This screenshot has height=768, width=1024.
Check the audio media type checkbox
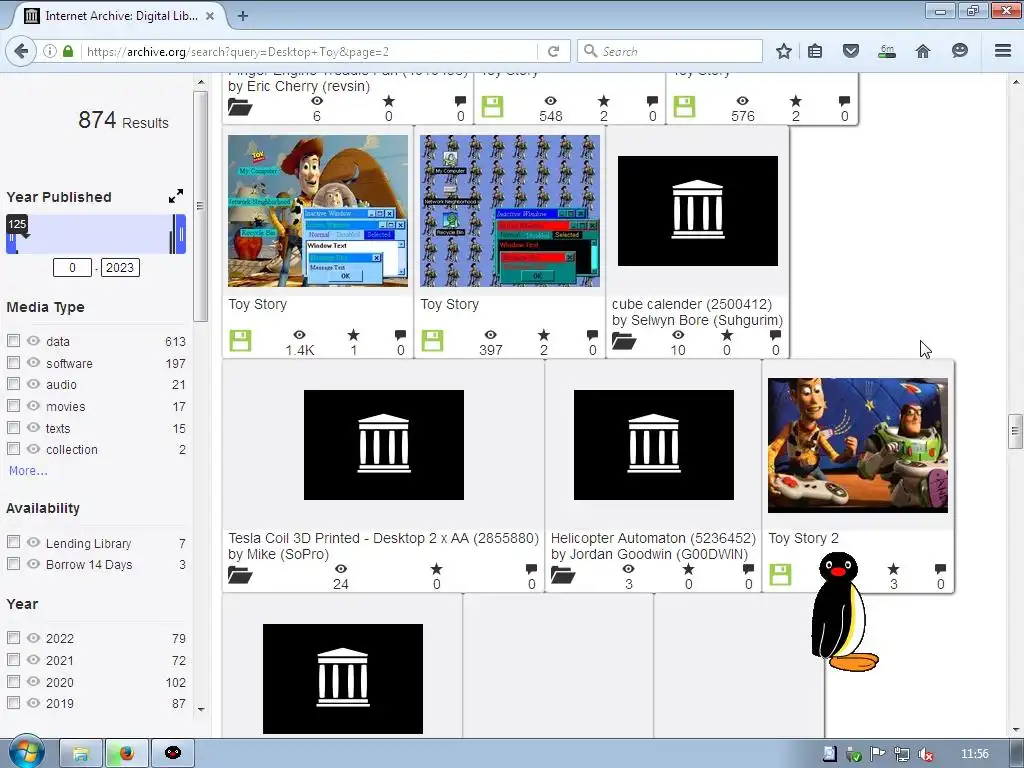13,384
